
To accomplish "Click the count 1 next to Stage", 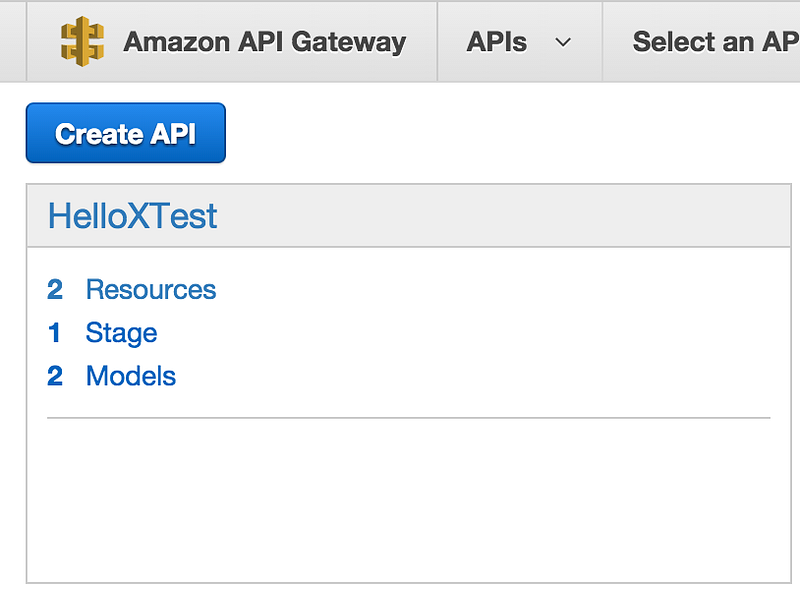I will coord(55,333).
